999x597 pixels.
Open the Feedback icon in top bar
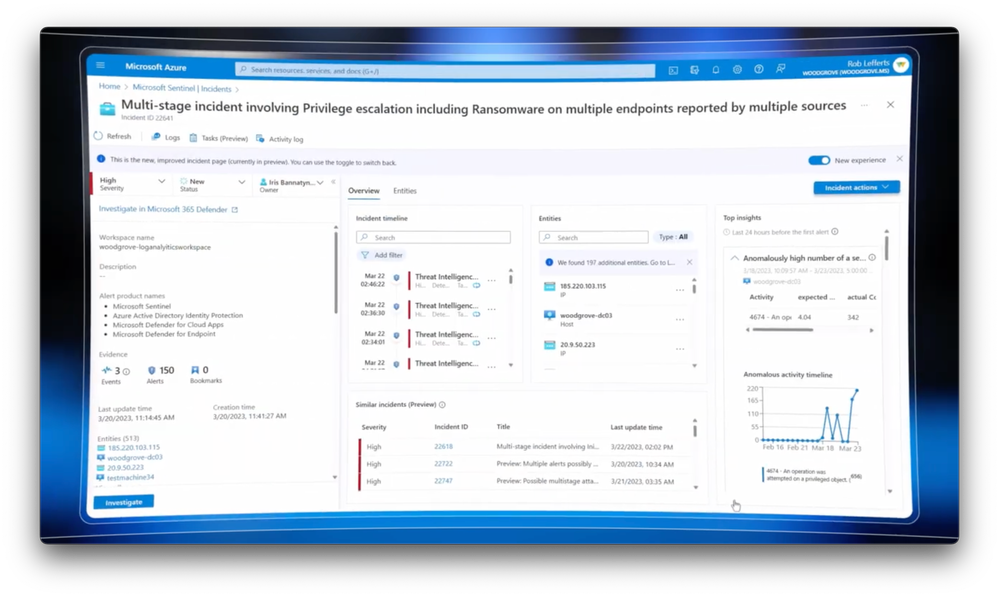coord(780,68)
